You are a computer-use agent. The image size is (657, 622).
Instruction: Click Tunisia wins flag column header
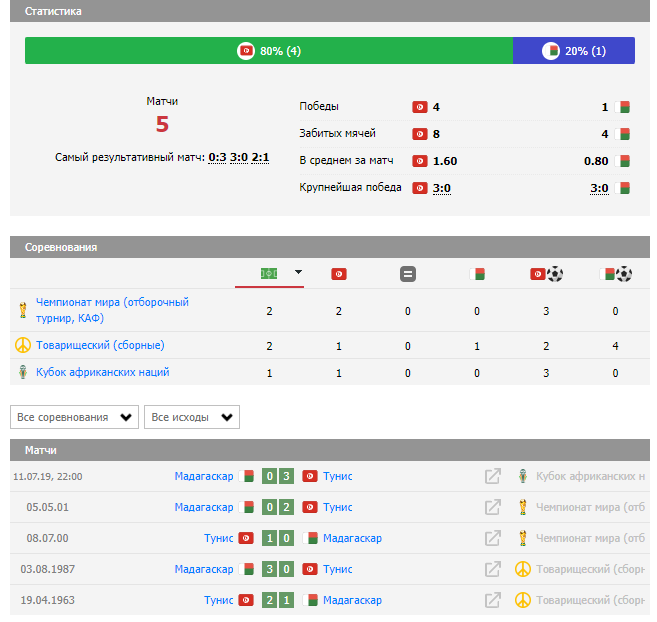(339, 274)
